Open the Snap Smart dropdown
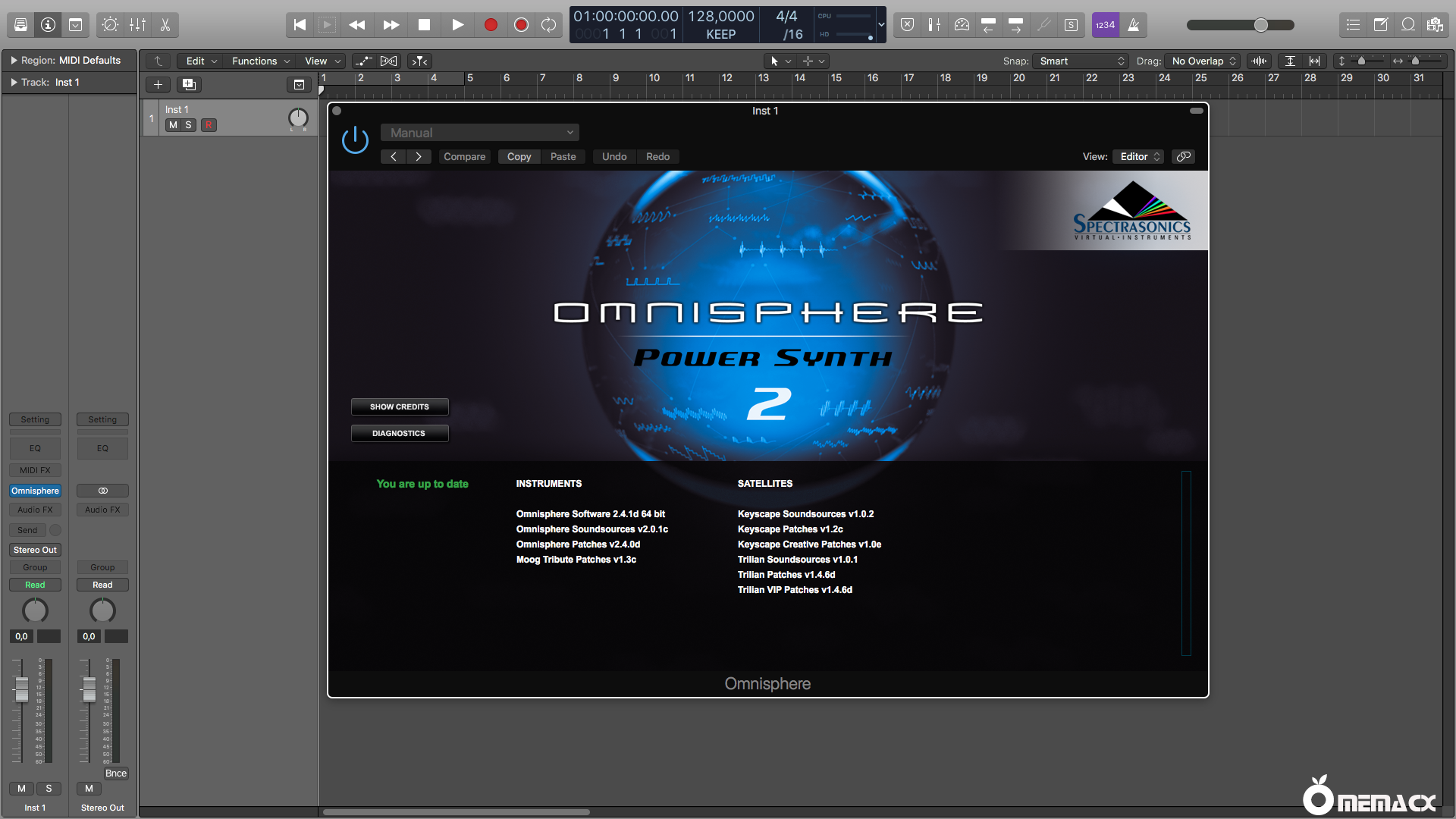This screenshot has width=1456, height=819. pyautogui.click(x=1081, y=61)
